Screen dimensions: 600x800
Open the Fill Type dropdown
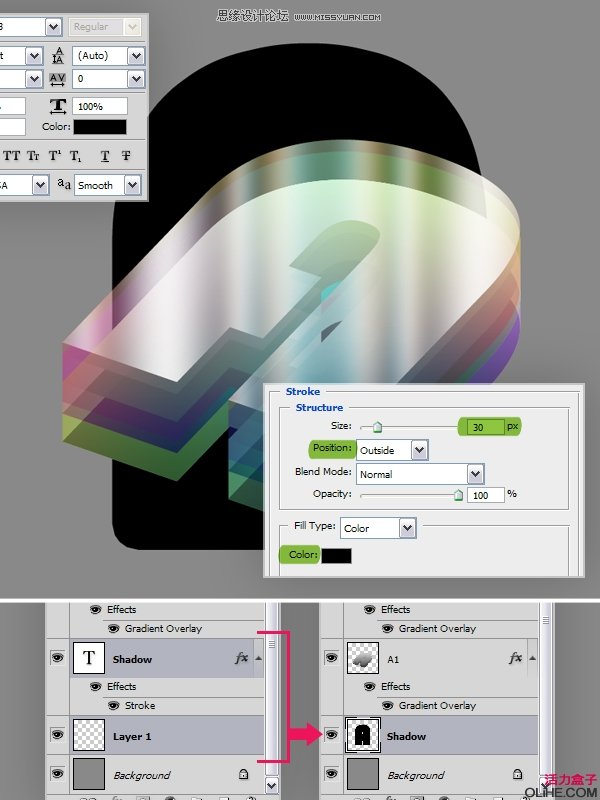tap(407, 528)
